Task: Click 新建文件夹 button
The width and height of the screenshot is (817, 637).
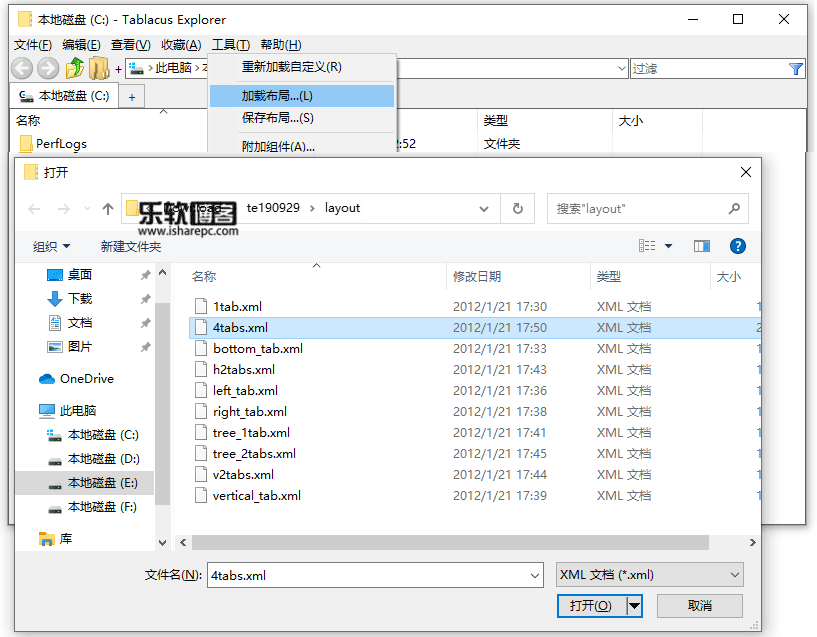Action: pyautogui.click(x=131, y=246)
